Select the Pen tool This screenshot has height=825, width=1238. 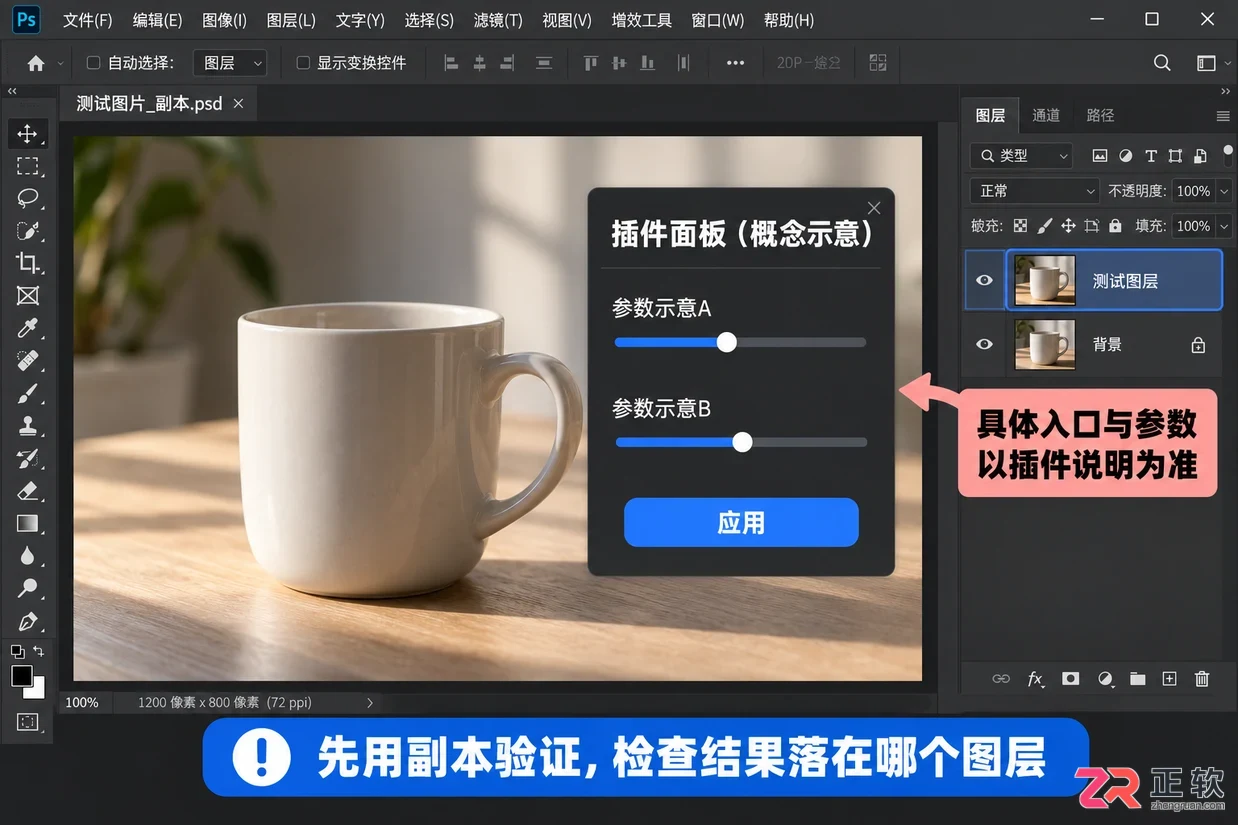coord(27,621)
